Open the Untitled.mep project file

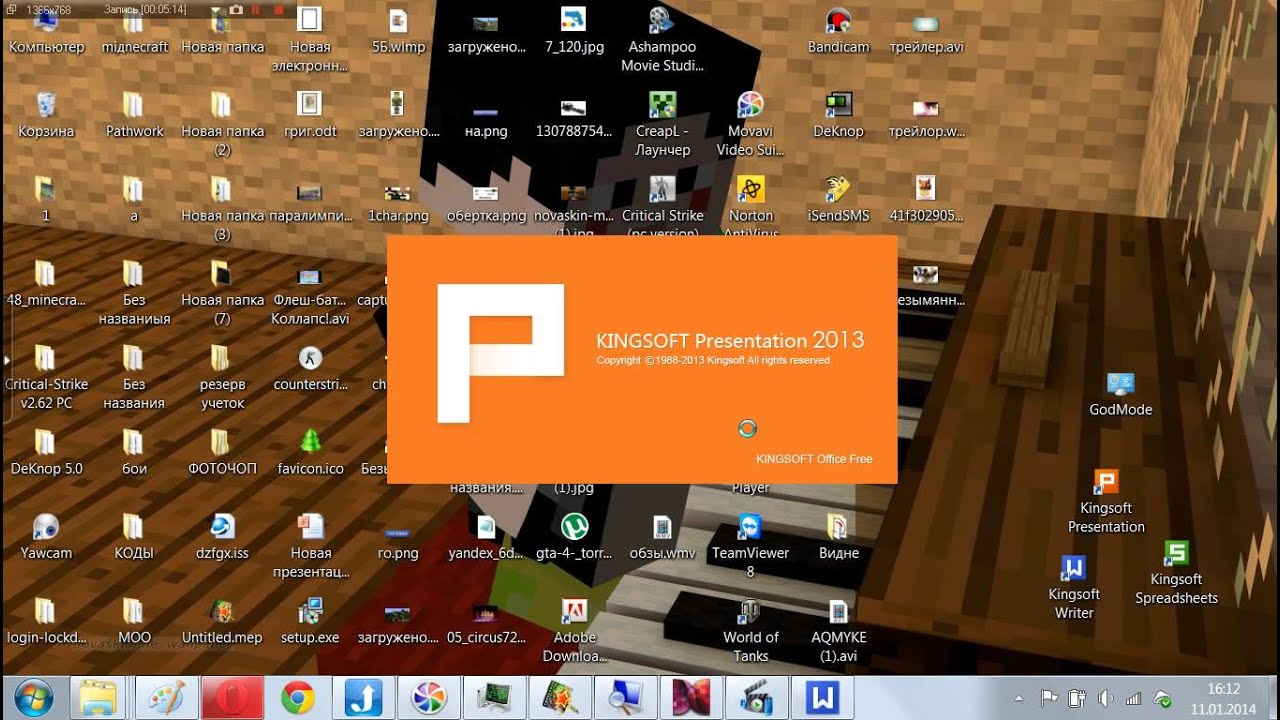(222, 622)
